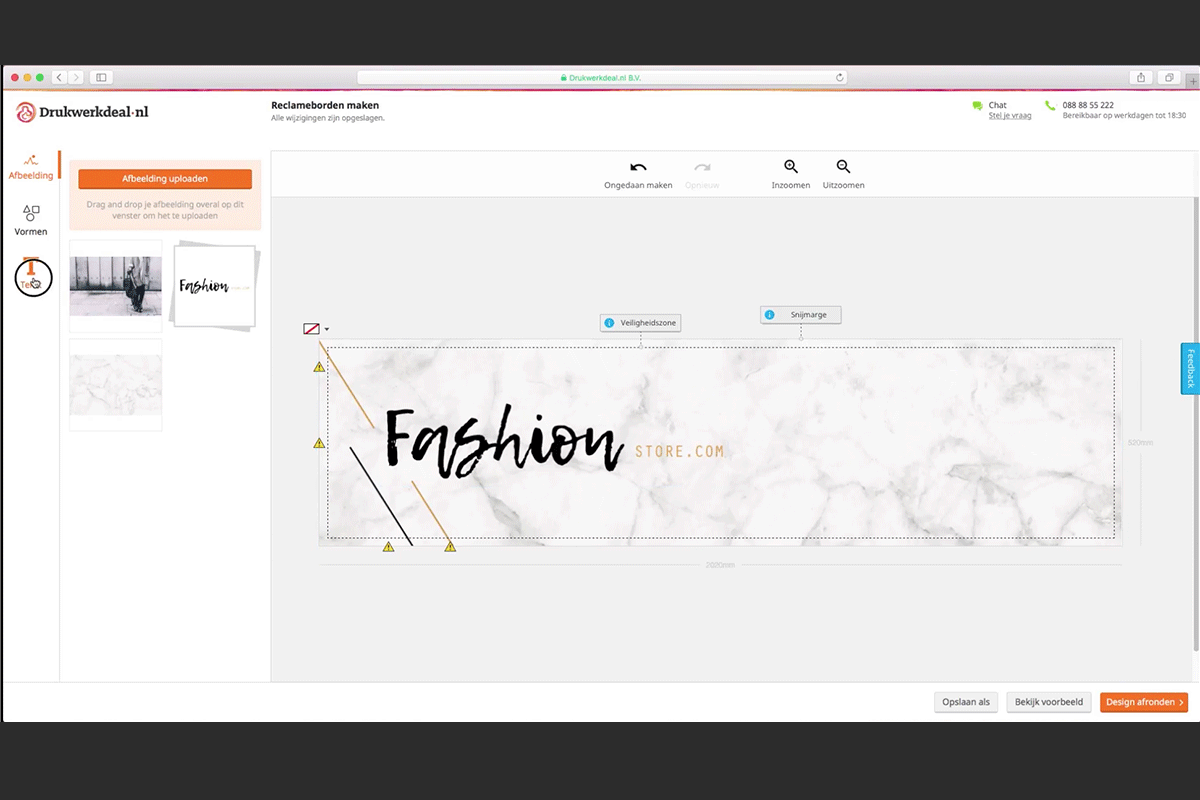Click Inzoomen magnifier icon
This screenshot has width=1200, height=800.
[x=791, y=168]
